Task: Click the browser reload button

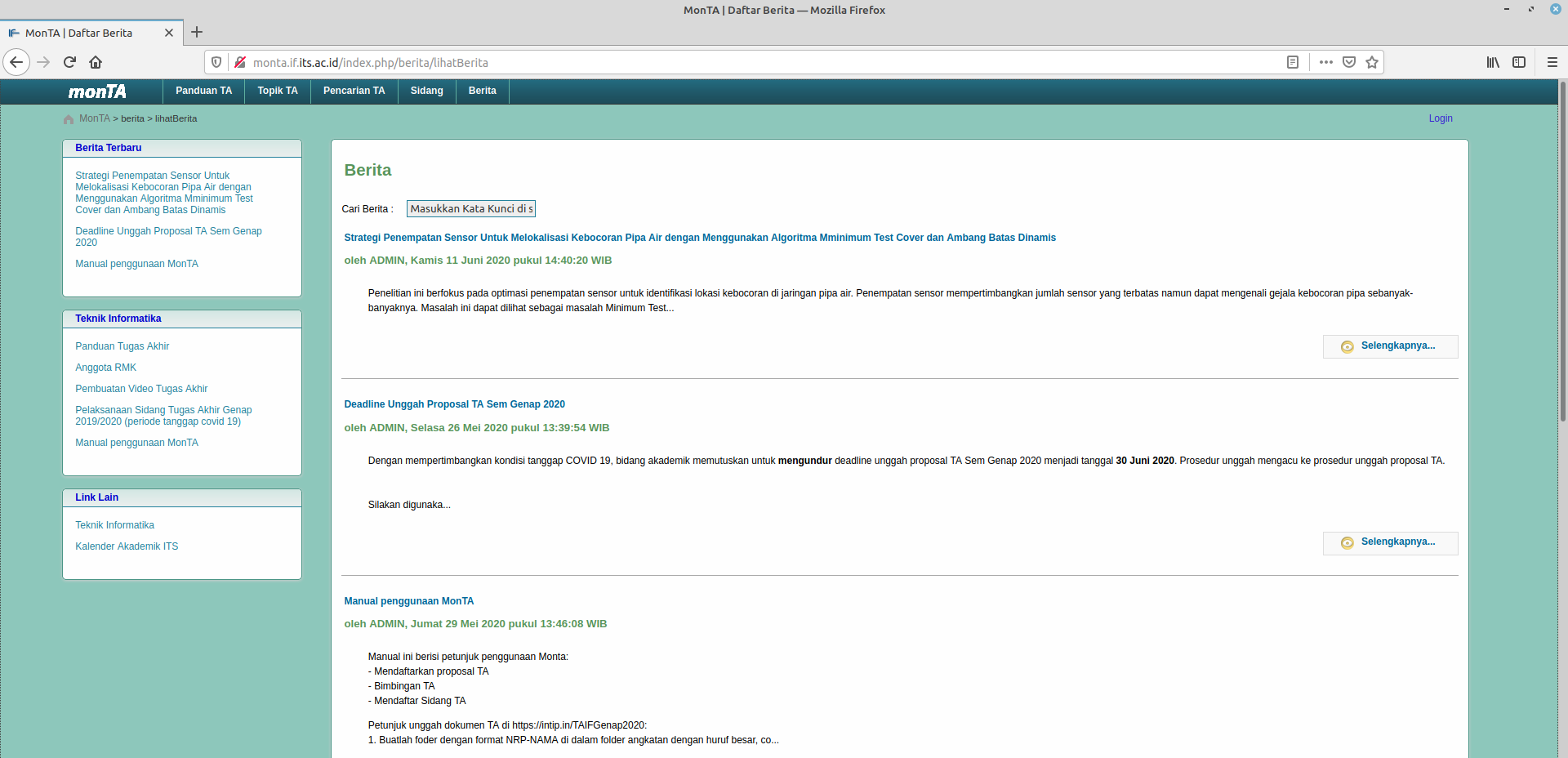Action: [69, 62]
